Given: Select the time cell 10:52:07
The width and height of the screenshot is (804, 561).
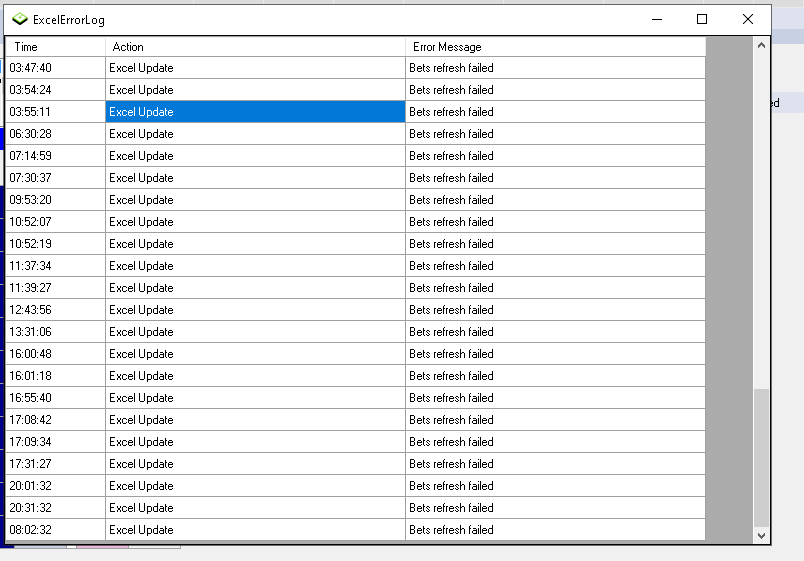Looking at the screenshot, I should [x=55, y=222].
